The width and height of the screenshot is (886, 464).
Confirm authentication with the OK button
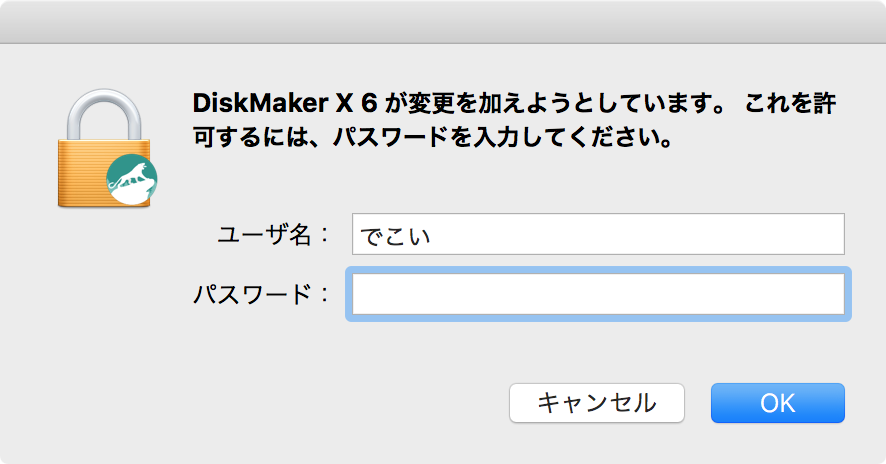778,403
